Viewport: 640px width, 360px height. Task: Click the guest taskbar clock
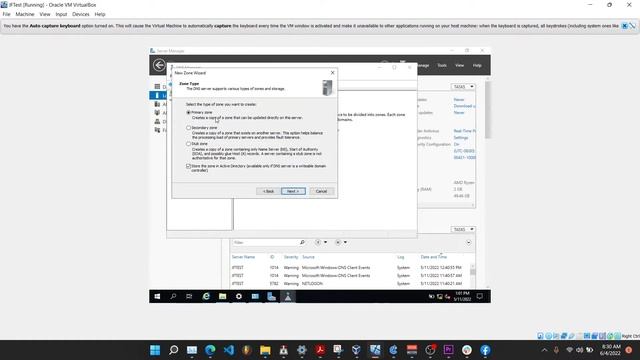tap(462, 297)
